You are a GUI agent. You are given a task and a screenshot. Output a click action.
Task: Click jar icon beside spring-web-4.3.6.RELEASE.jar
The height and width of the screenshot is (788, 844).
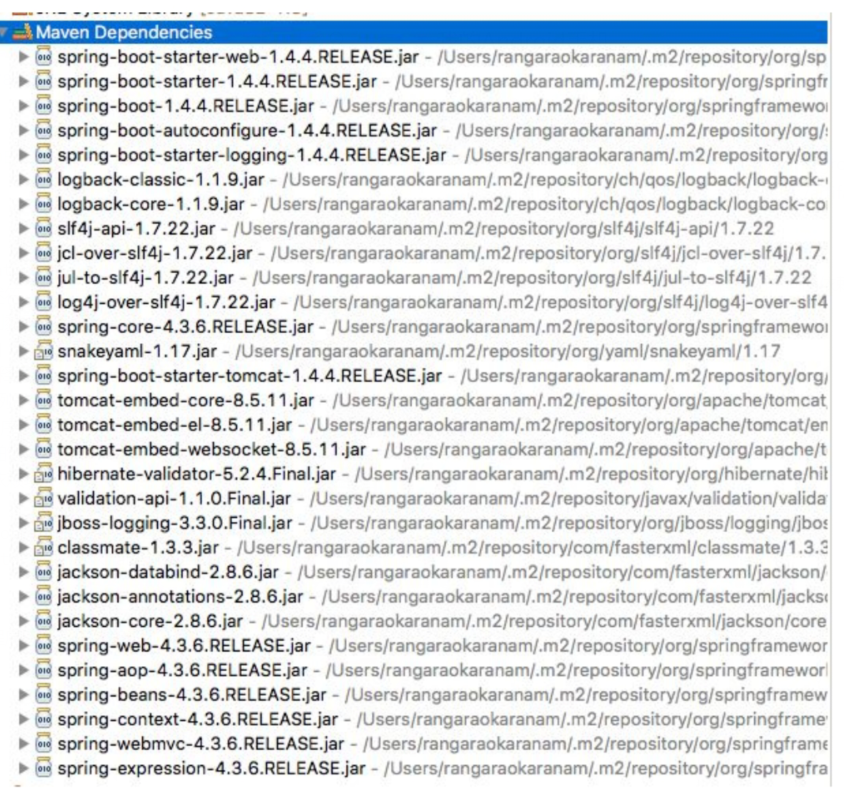click(x=43, y=645)
